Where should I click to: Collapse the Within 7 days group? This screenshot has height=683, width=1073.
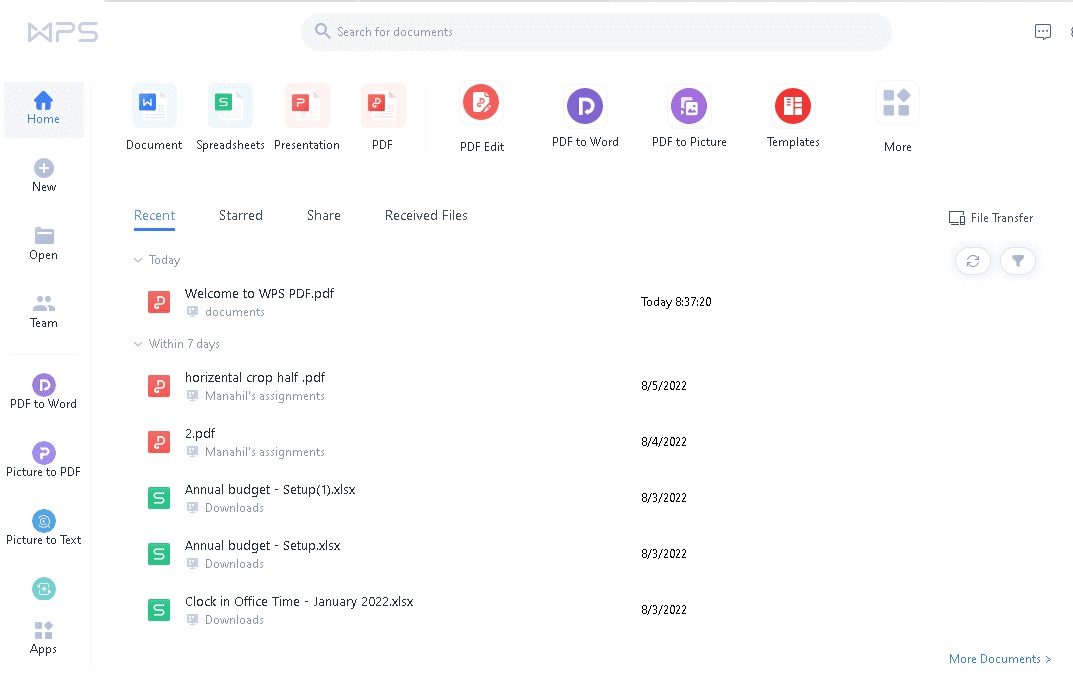pos(138,344)
